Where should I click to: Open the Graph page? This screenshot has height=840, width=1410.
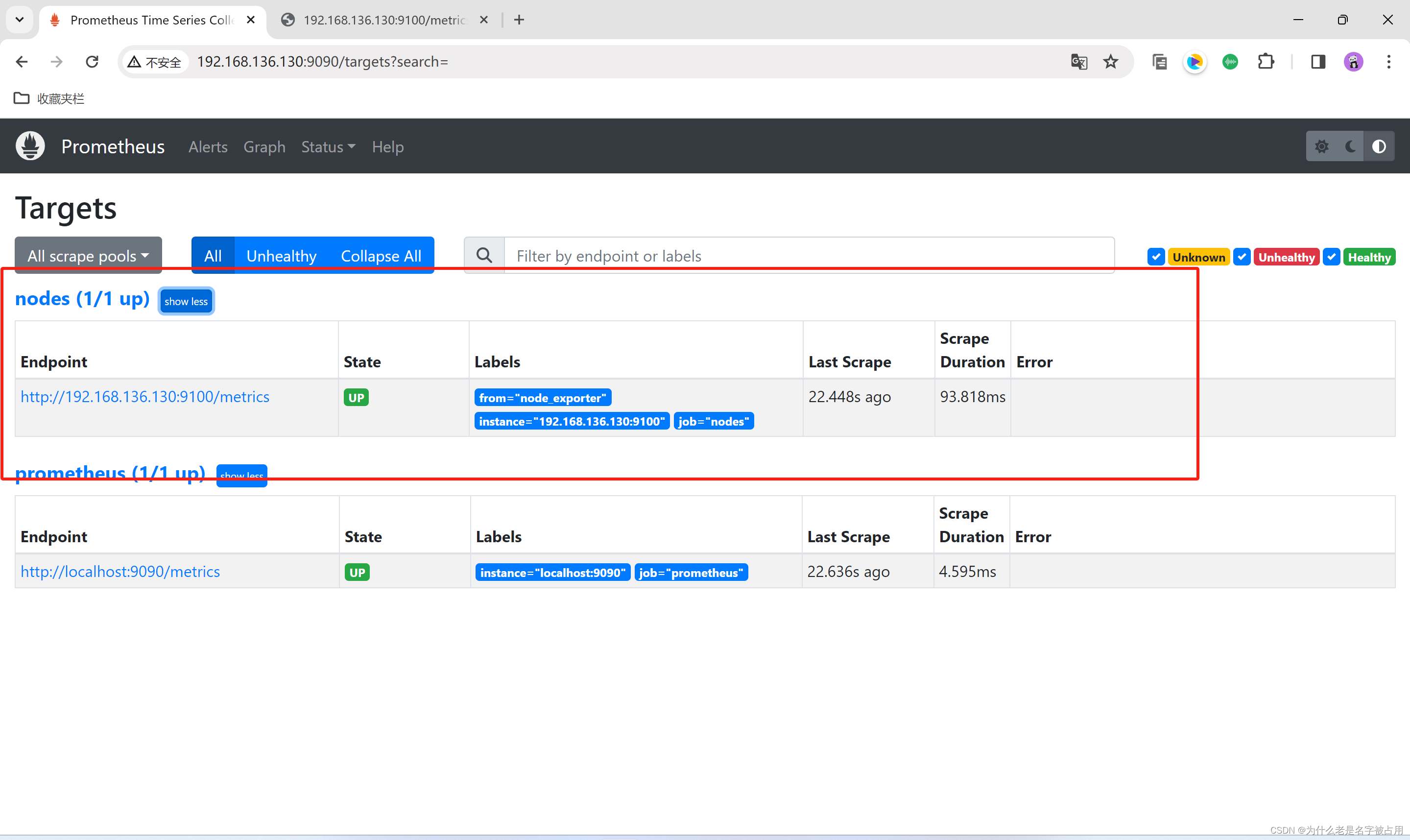[x=264, y=146]
